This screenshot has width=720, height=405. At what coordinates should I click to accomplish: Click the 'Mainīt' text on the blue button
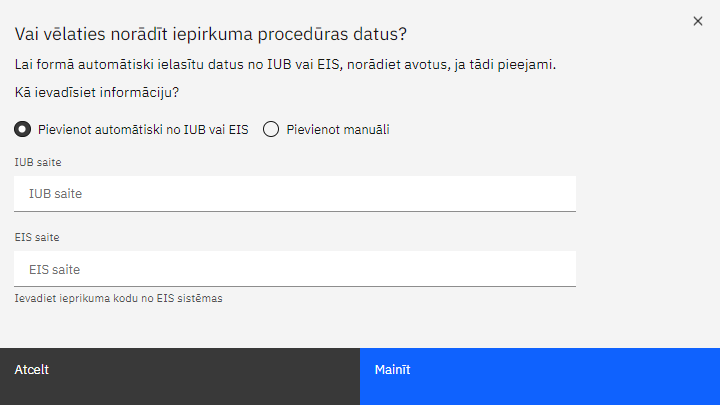(392, 370)
